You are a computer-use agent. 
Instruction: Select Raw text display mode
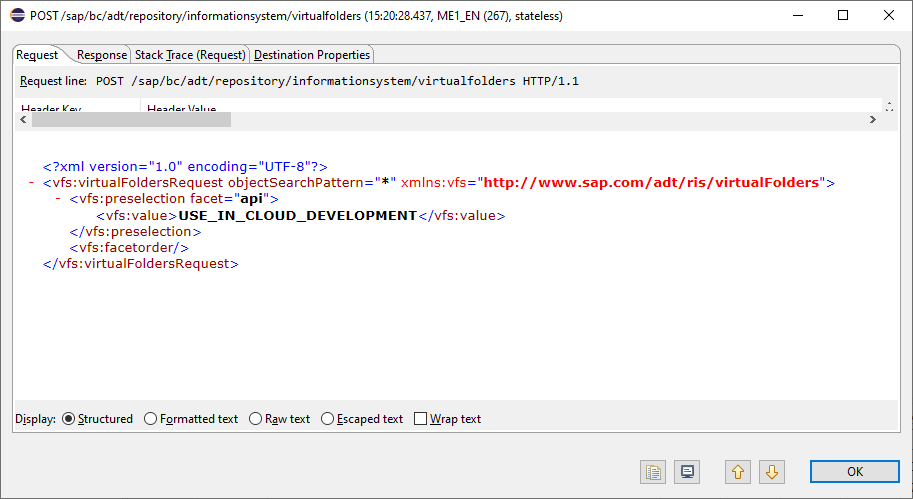click(279, 419)
